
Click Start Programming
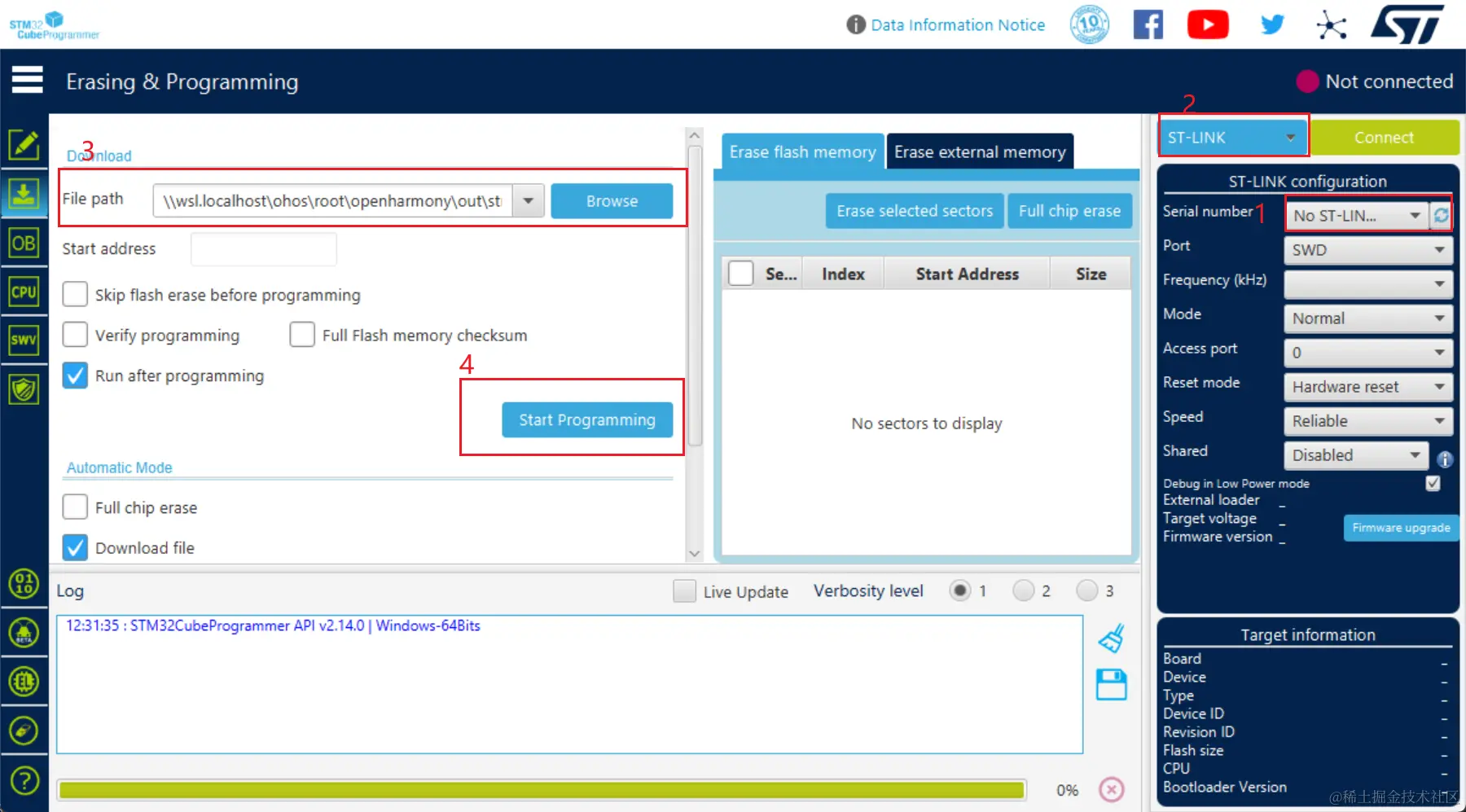[x=587, y=419]
